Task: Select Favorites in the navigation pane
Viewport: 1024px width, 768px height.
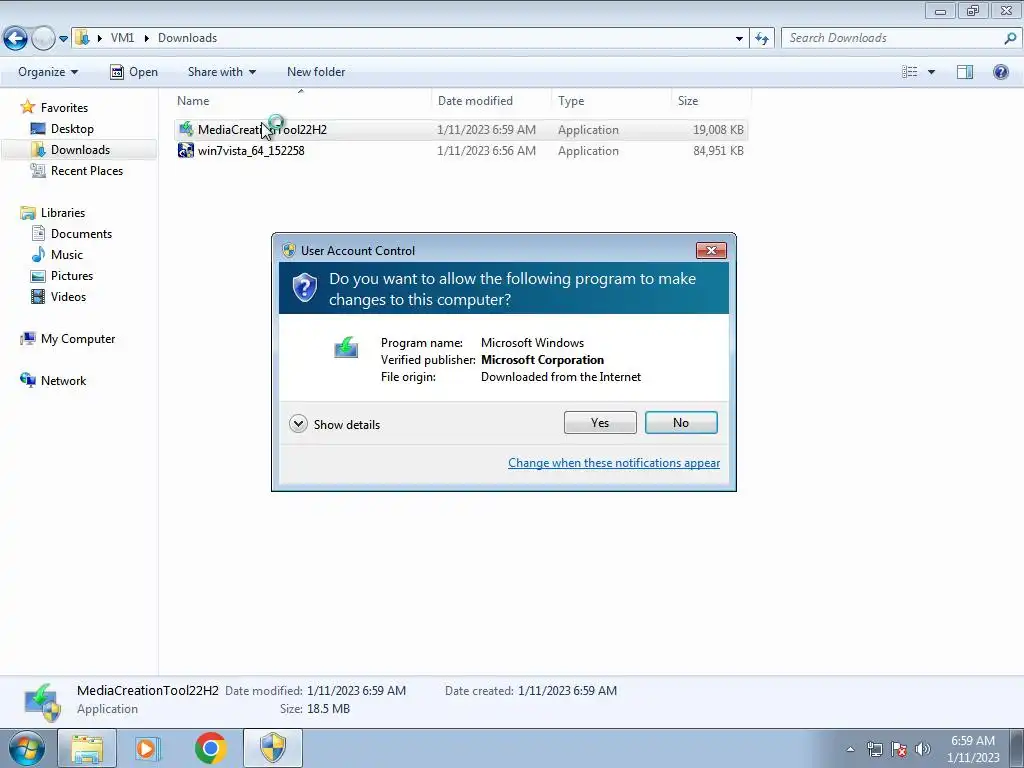Action: point(64,108)
